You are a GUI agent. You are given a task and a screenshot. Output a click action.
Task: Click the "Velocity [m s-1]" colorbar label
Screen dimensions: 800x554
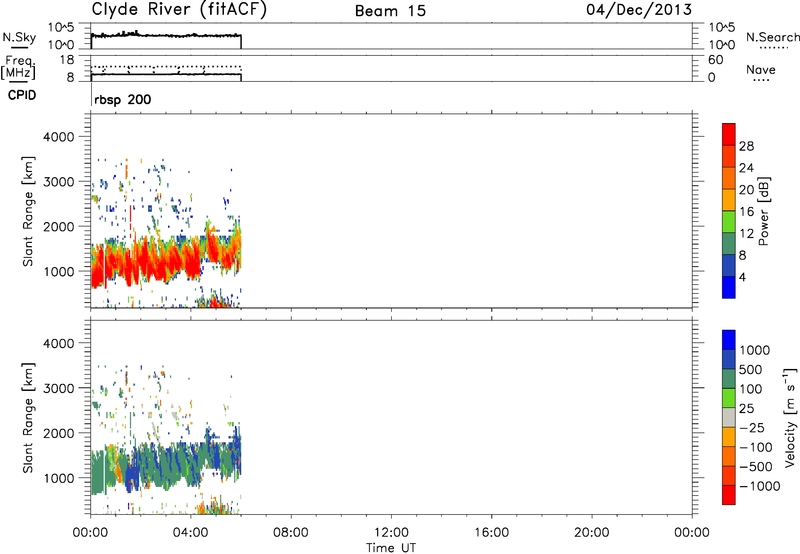(790, 417)
